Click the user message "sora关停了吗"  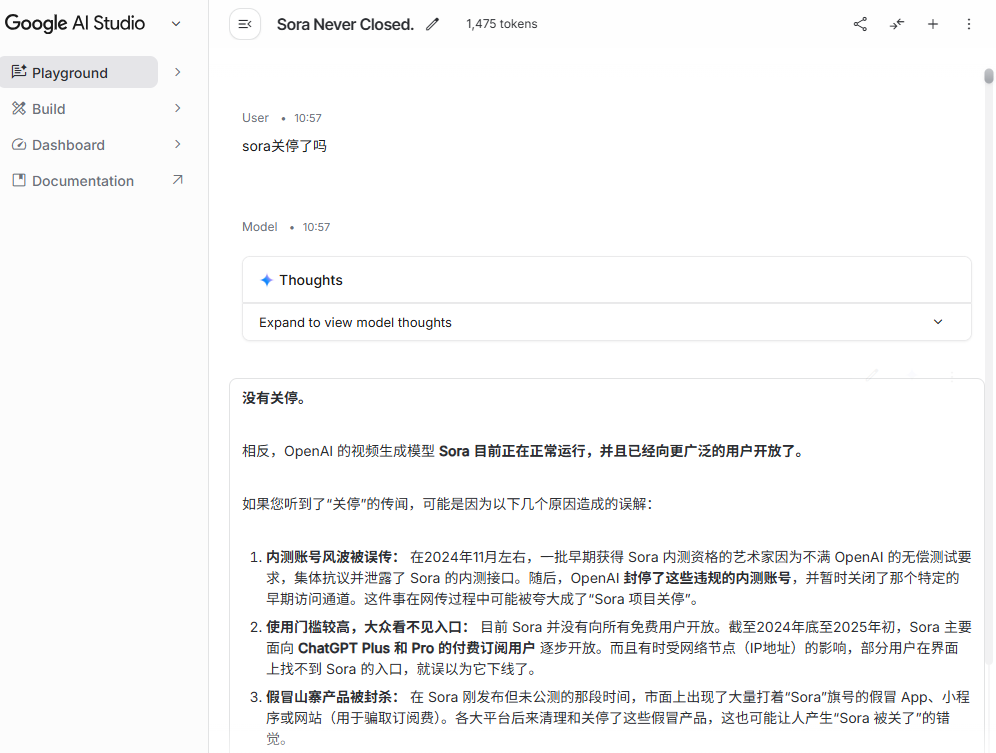point(284,146)
